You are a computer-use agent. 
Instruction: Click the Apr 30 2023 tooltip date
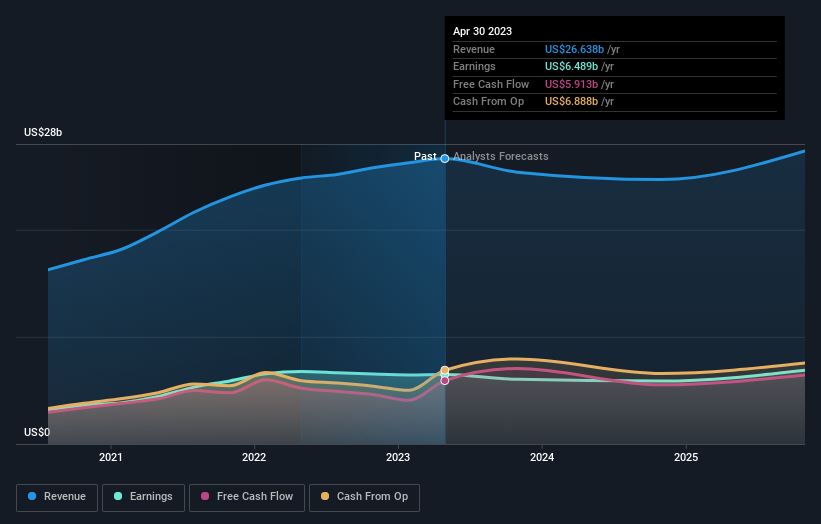[x=482, y=31]
